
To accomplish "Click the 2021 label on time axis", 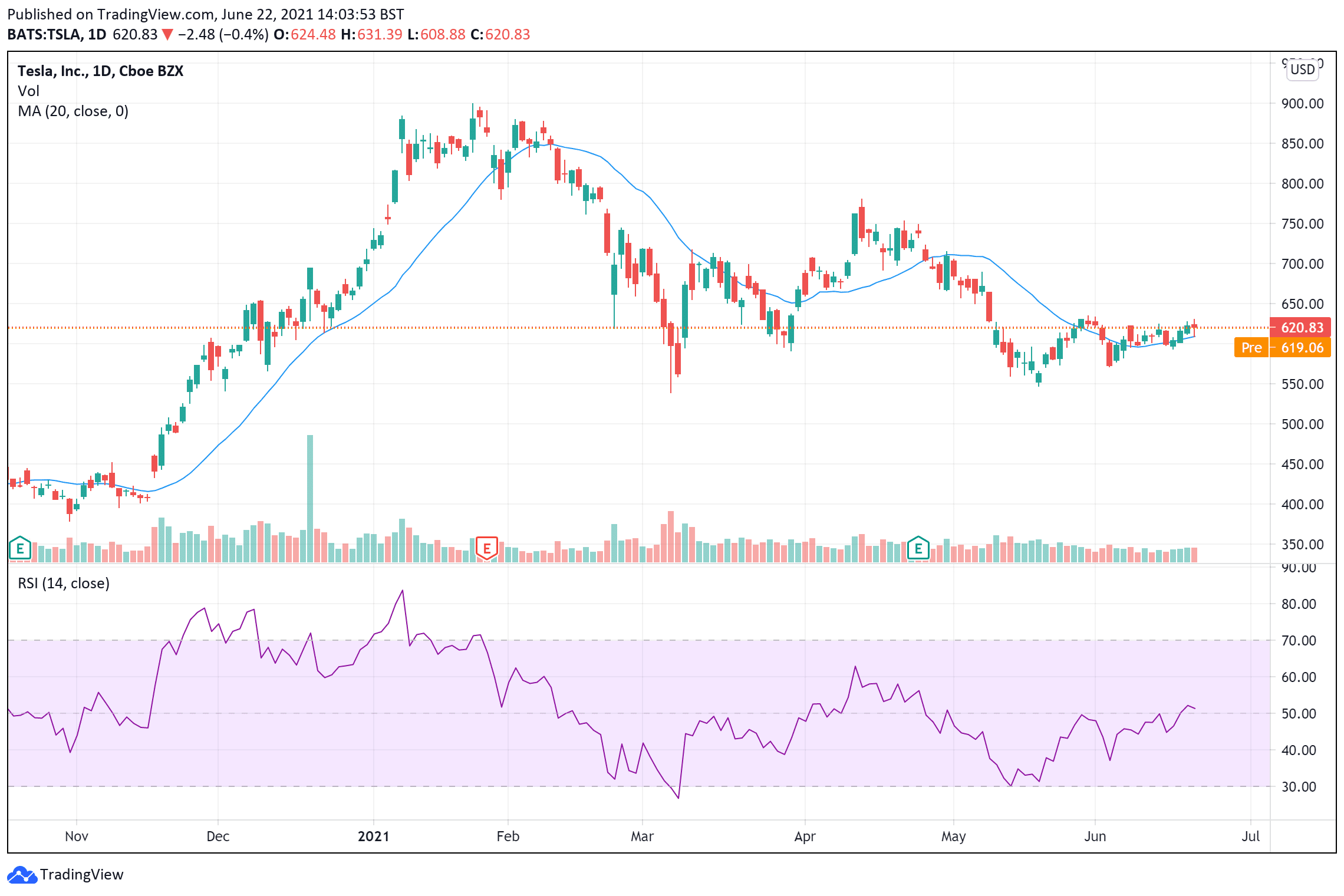I will click(x=374, y=836).
